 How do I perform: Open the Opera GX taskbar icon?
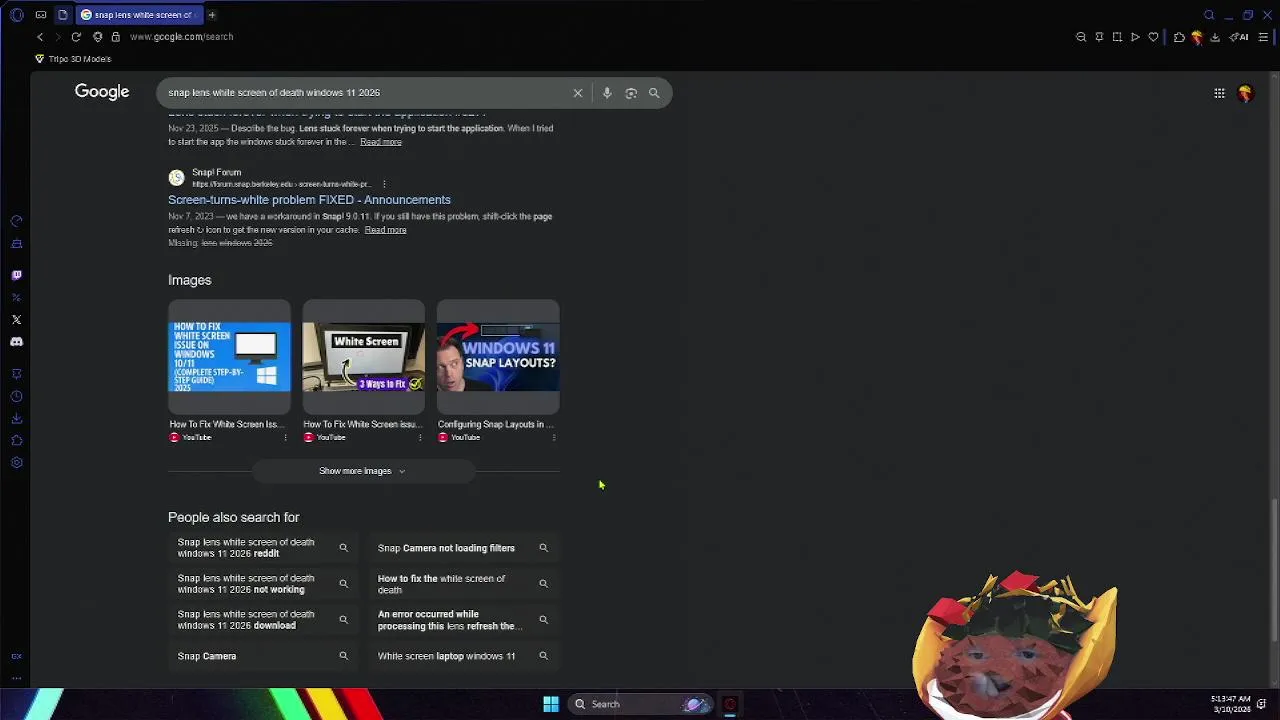tap(730, 704)
